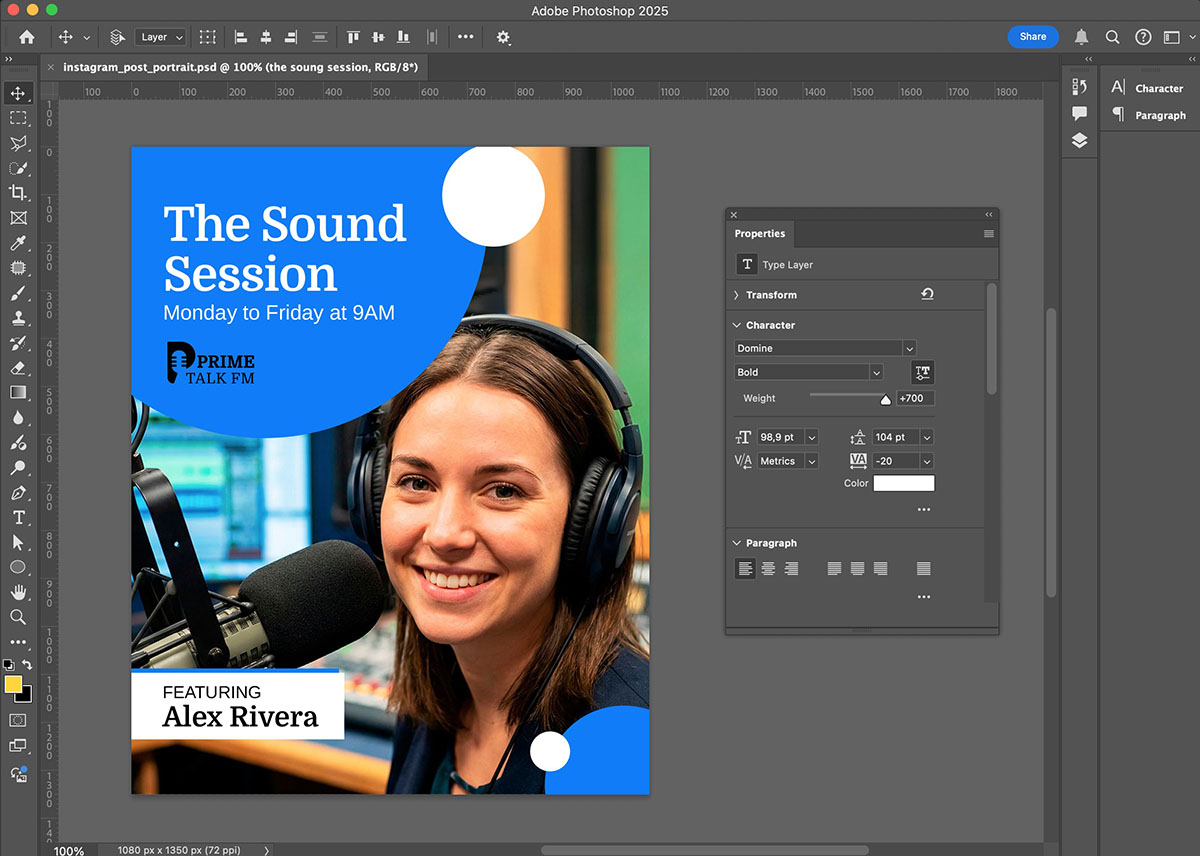Choose the Pen tool in the toolbar
1200x856 pixels.
click(18, 493)
